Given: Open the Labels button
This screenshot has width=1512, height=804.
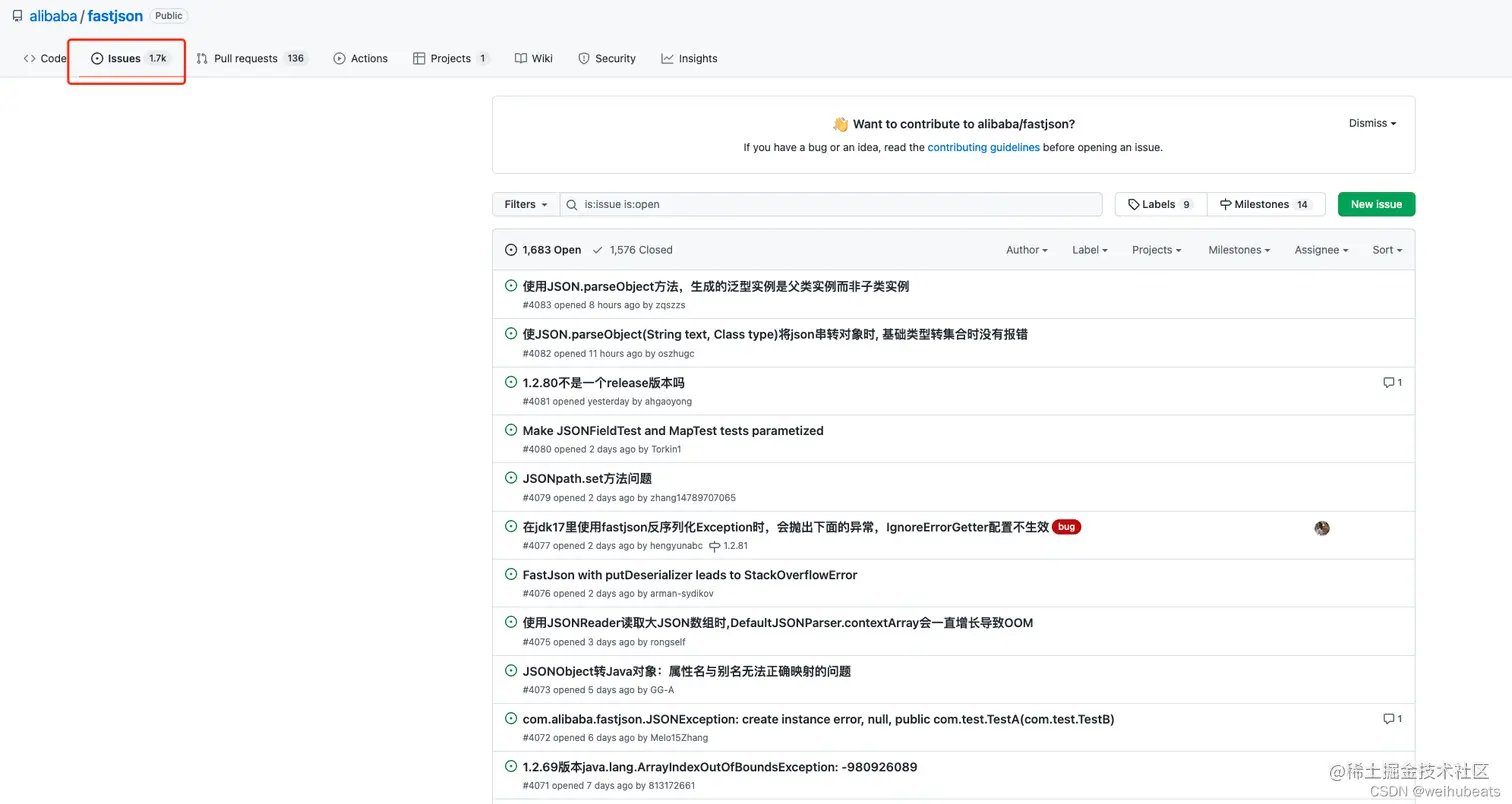Looking at the screenshot, I should pos(1161,204).
